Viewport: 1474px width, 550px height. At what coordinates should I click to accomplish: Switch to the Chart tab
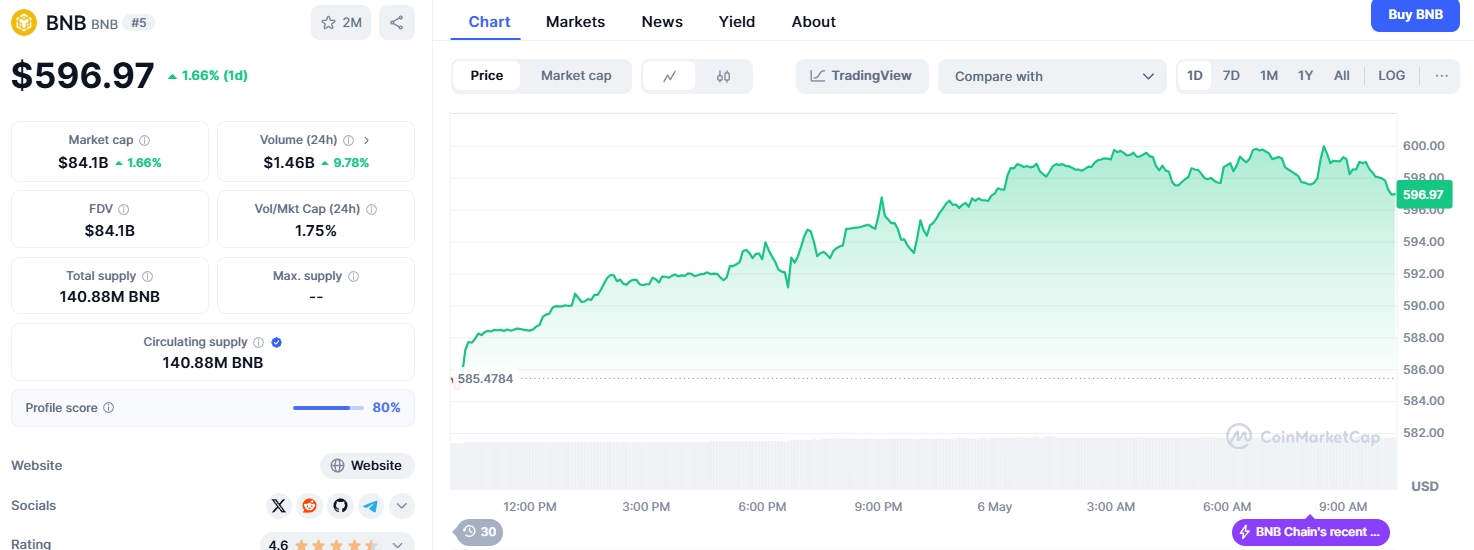point(489,22)
